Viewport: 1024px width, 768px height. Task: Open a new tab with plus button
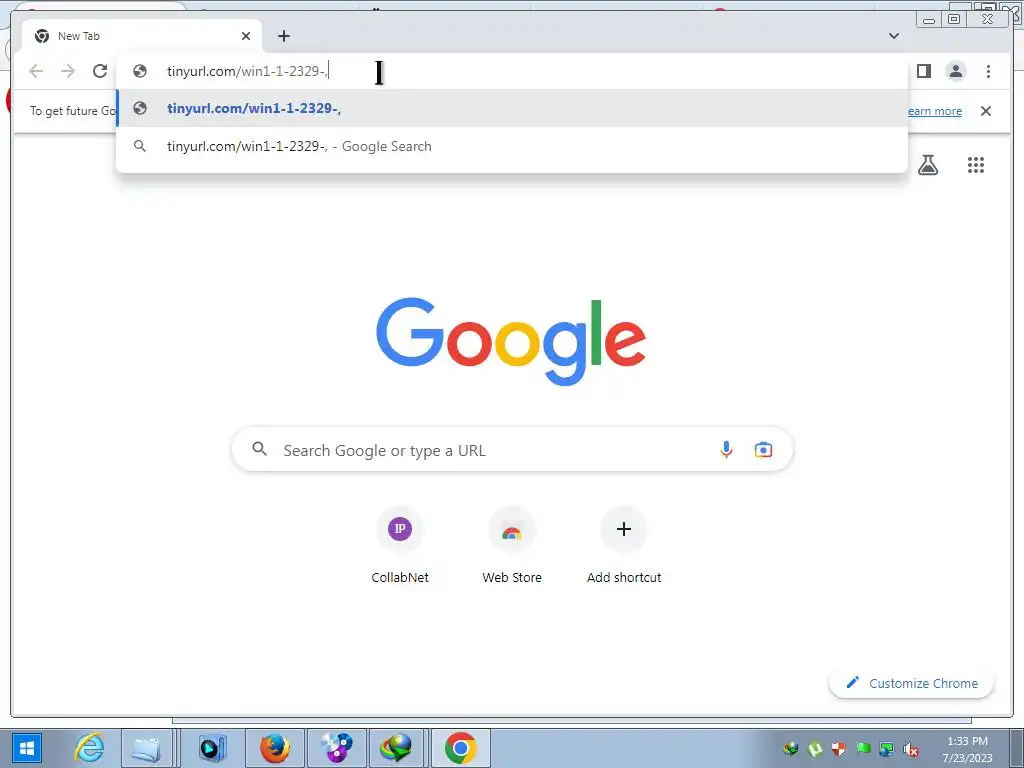pyautogui.click(x=283, y=36)
